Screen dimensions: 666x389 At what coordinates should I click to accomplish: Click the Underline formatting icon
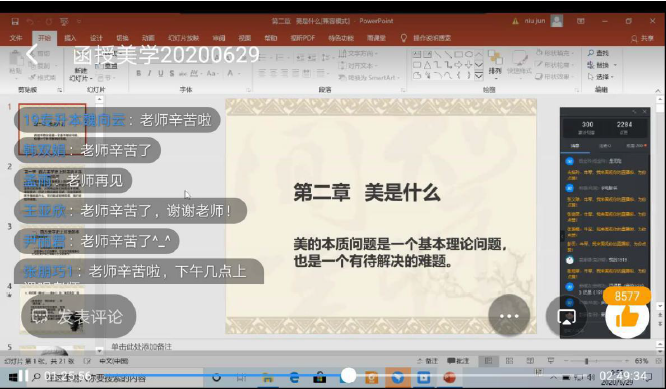point(161,73)
